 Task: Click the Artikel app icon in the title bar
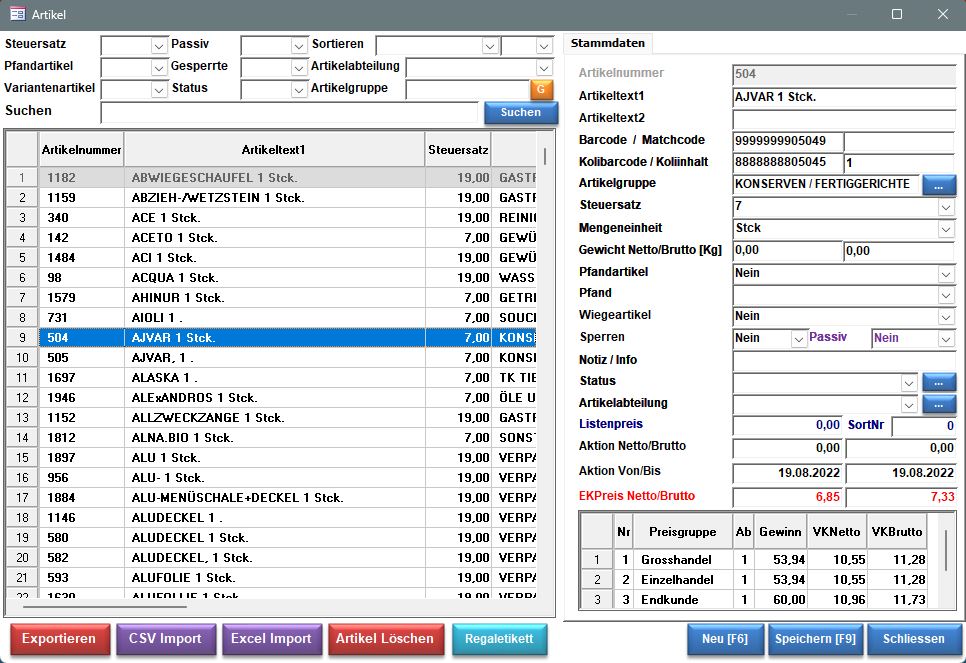(x=17, y=14)
